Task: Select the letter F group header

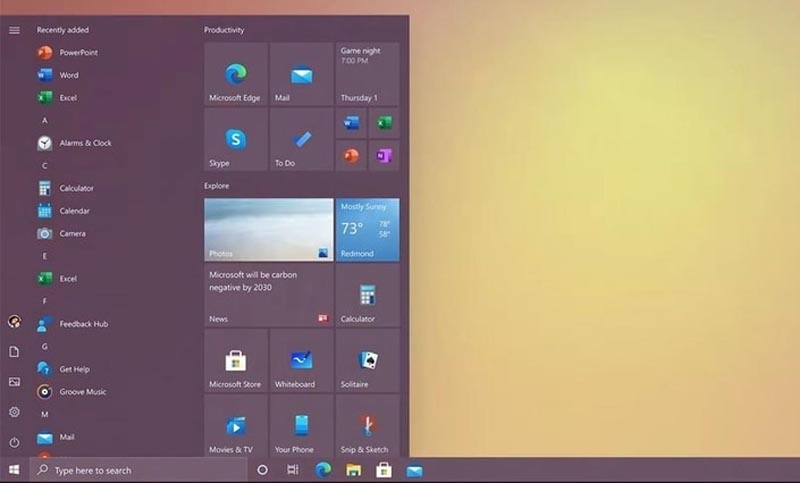Action: (x=45, y=301)
